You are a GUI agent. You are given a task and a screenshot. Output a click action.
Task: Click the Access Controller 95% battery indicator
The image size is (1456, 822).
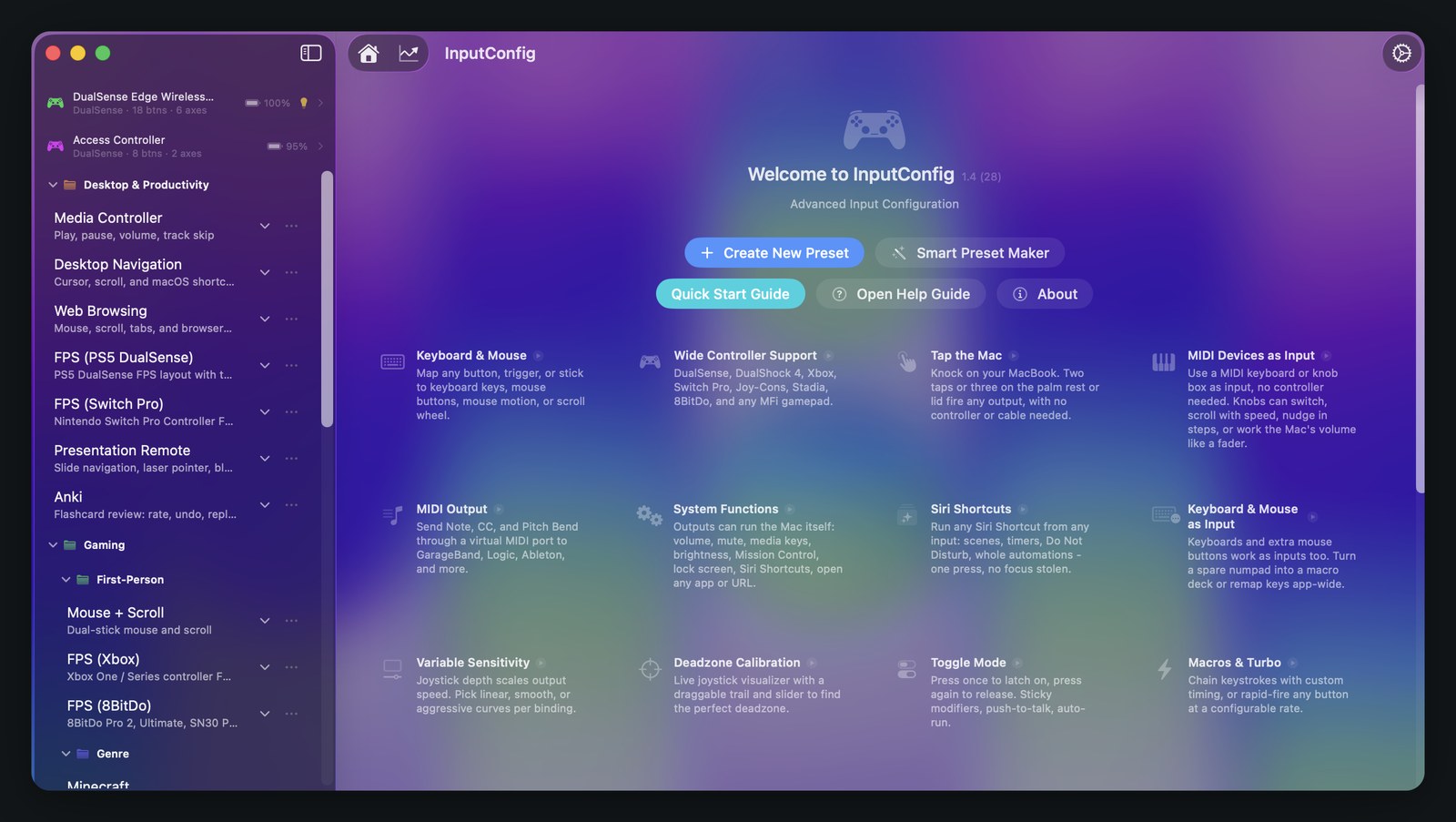(288, 146)
